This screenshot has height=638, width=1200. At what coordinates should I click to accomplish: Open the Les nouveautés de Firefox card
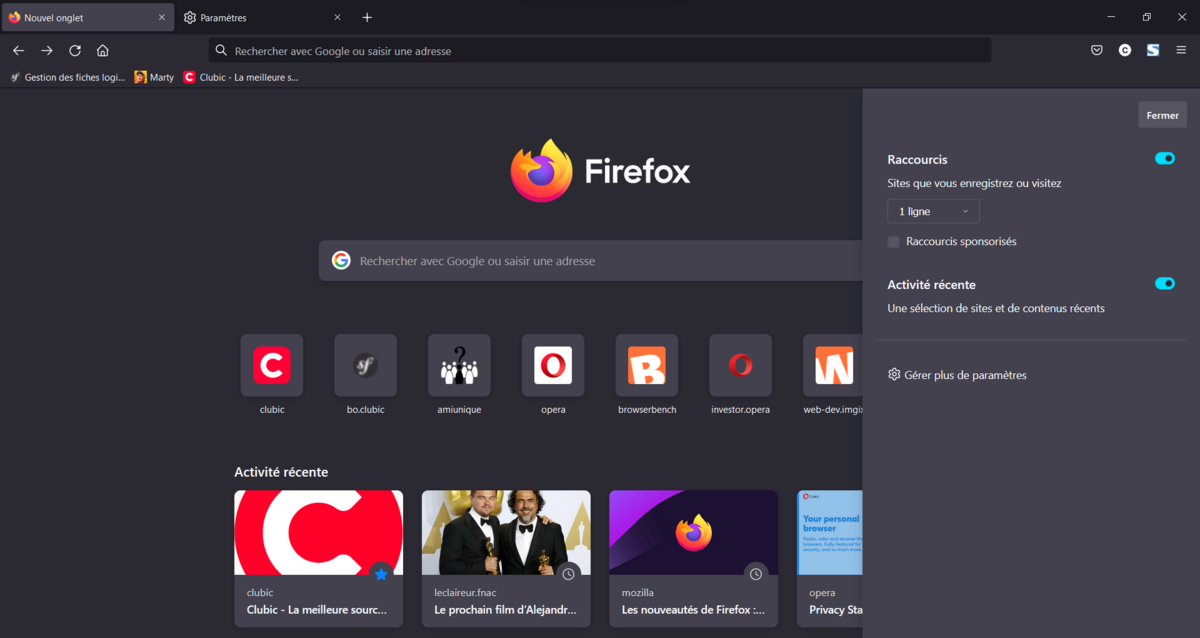pyautogui.click(x=693, y=558)
